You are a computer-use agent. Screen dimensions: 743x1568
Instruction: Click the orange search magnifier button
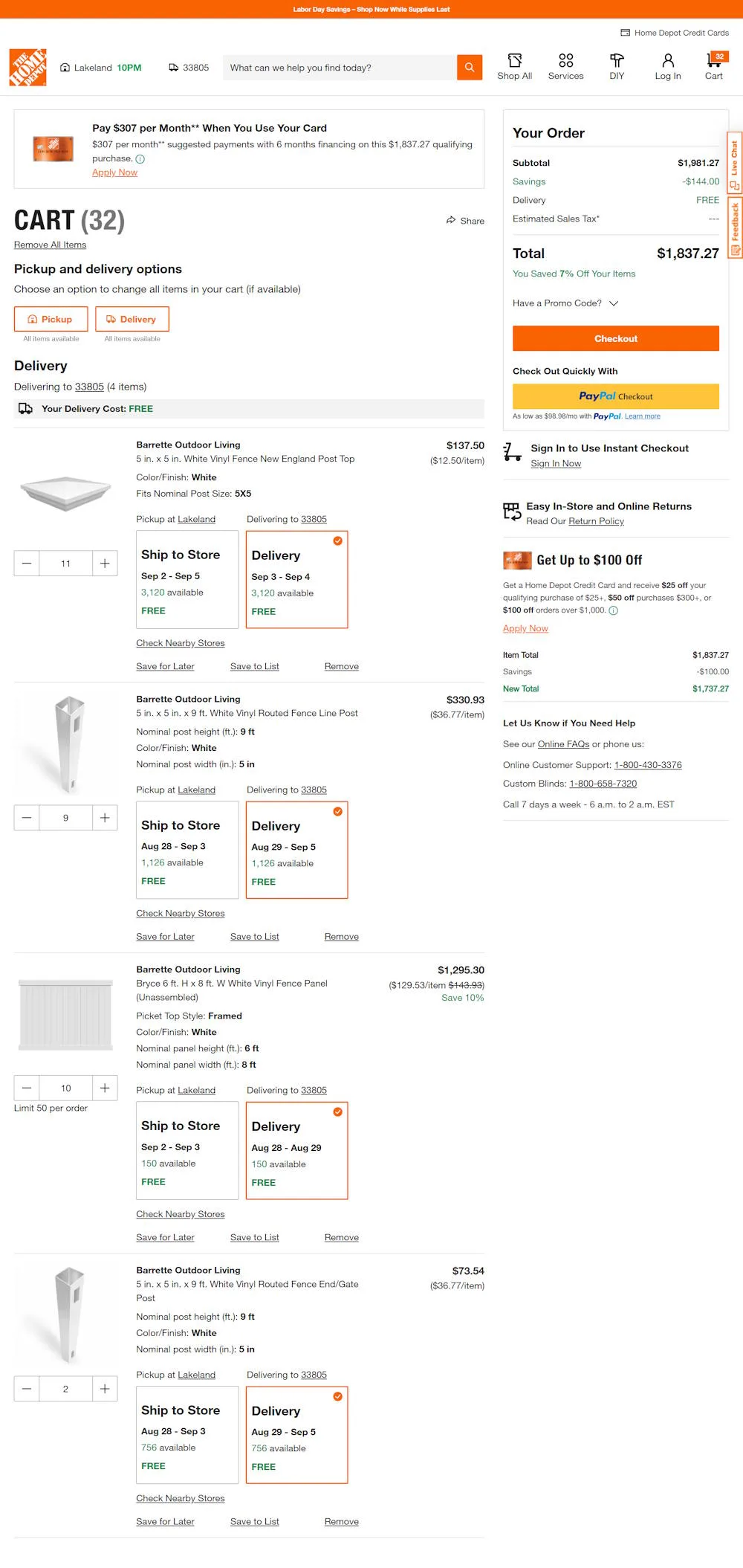tap(469, 68)
